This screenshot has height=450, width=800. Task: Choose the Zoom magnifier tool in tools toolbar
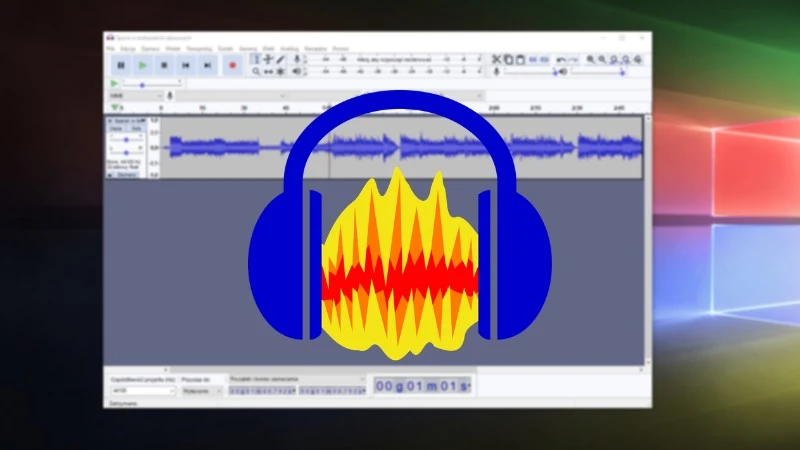[257, 72]
